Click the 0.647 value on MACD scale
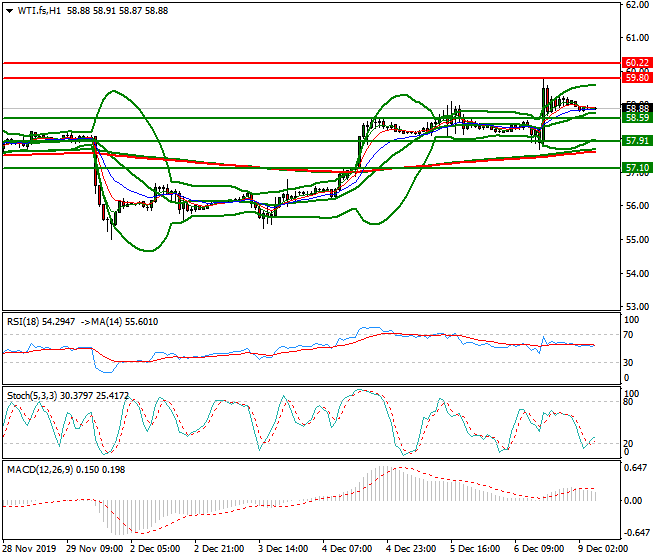 click(x=635, y=467)
